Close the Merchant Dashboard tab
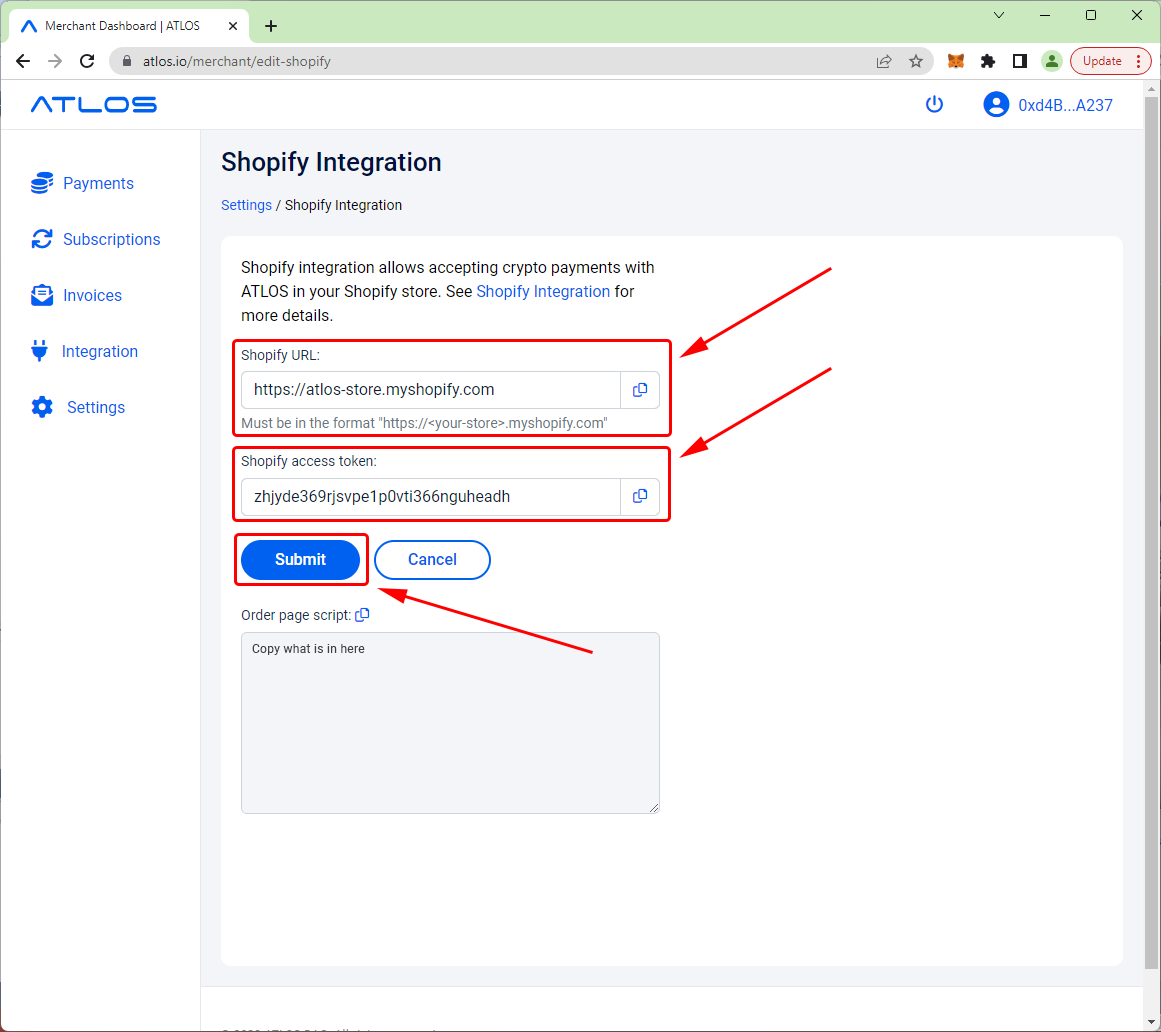This screenshot has width=1161, height=1032. 232,26
